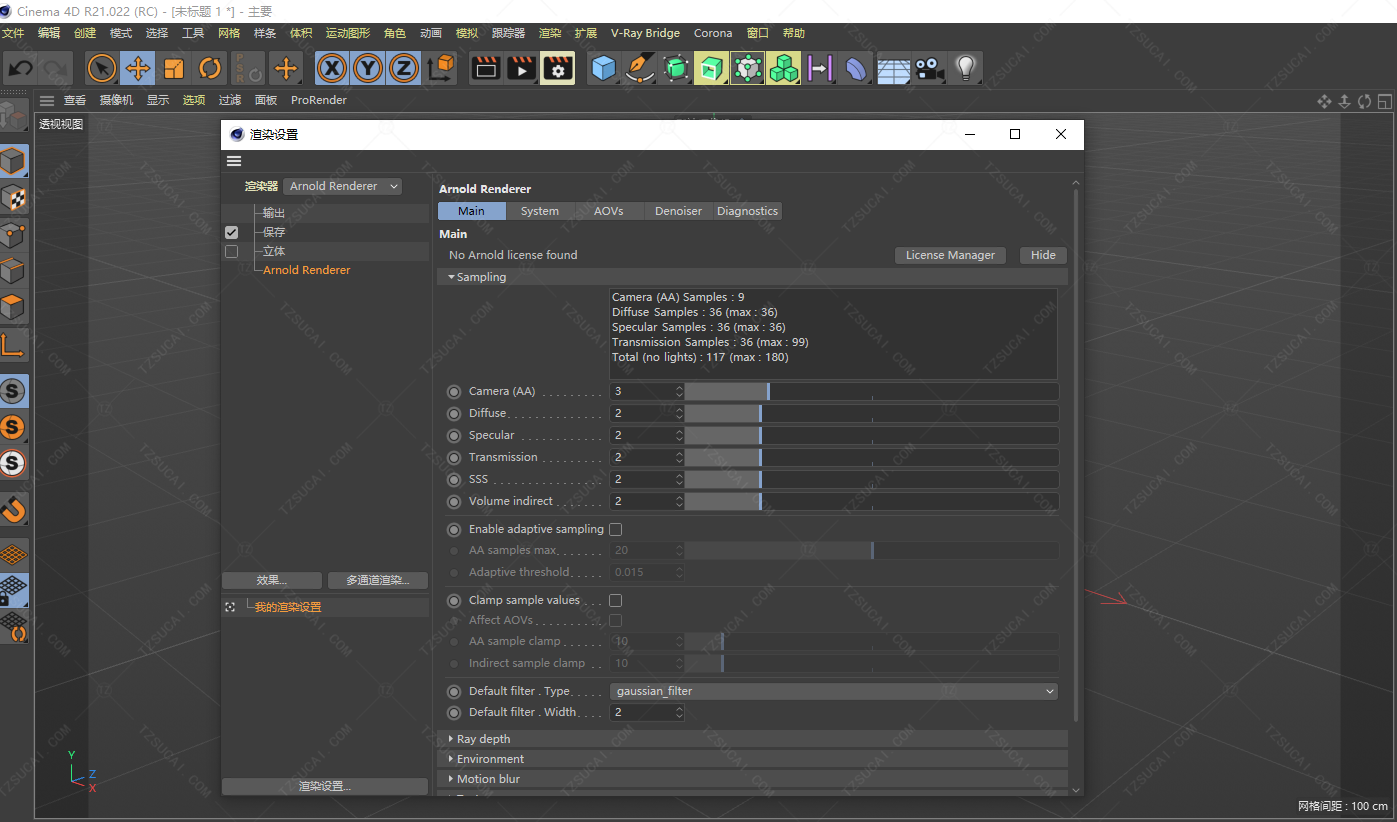Select the Scale tool

pyautogui.click(x=174, y=69)
